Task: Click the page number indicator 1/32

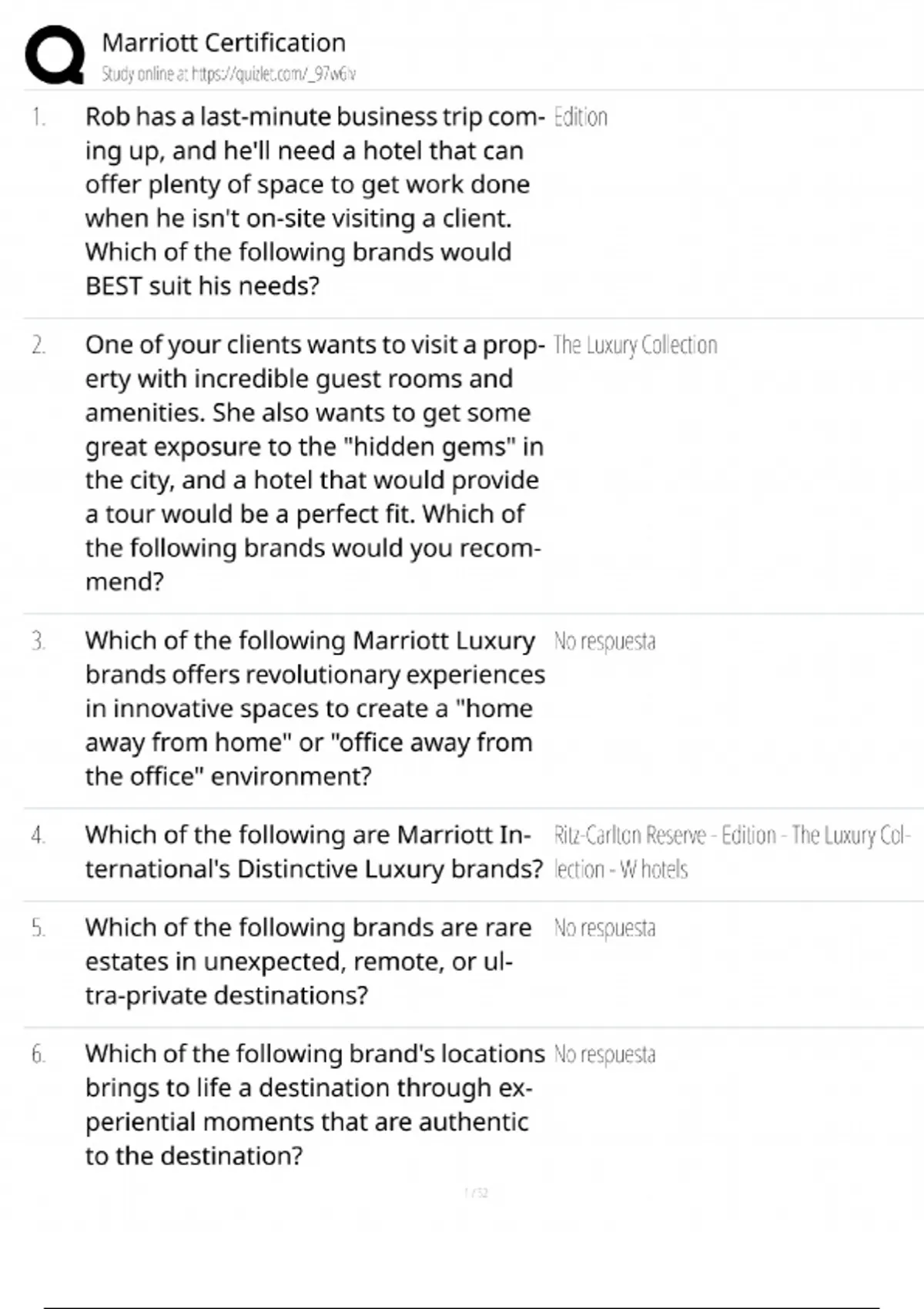Action: pyautogui.click(x=477, y=1193)
